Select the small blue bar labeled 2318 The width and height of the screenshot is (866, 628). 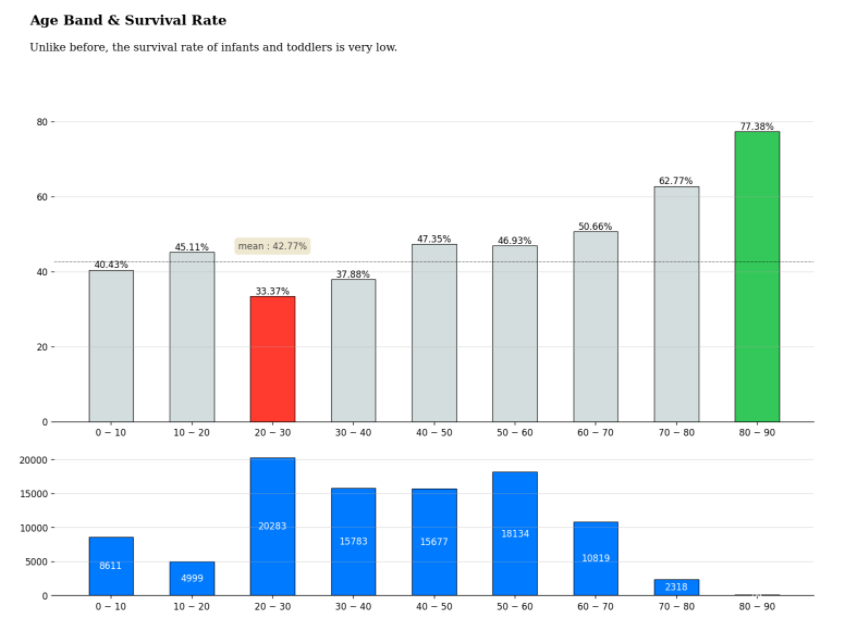click(x=676, y=587)
